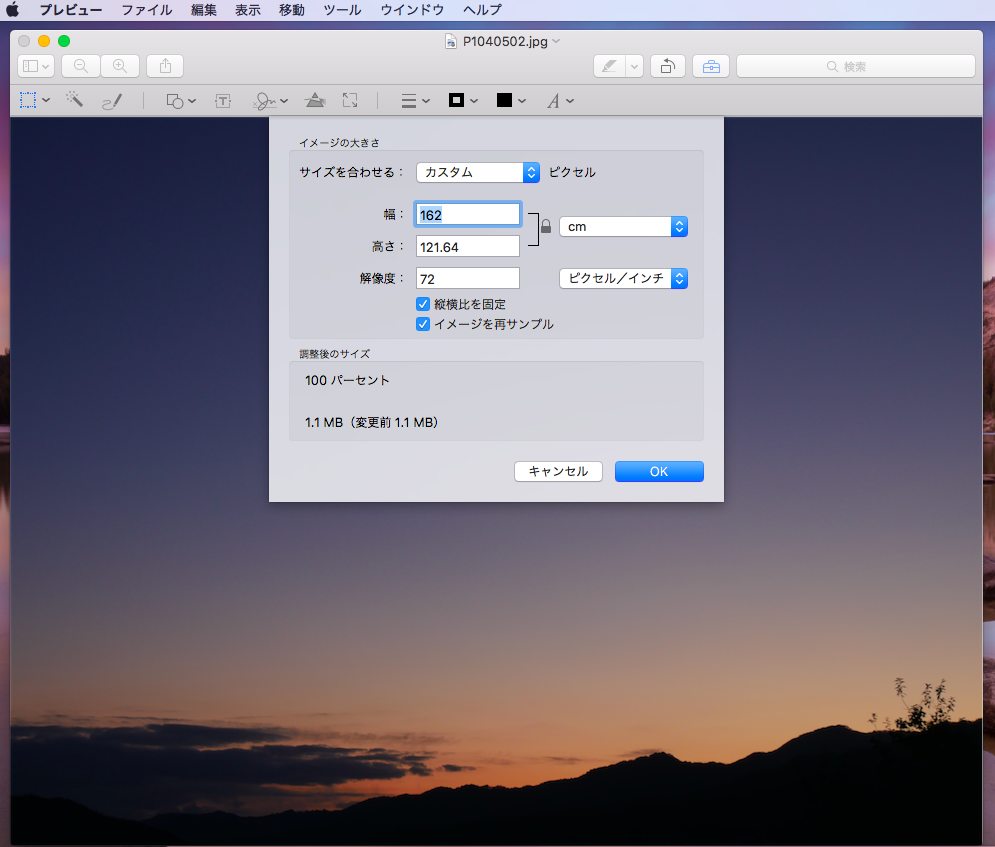Click the キャンセル button
995x847 pixels.
558,471
